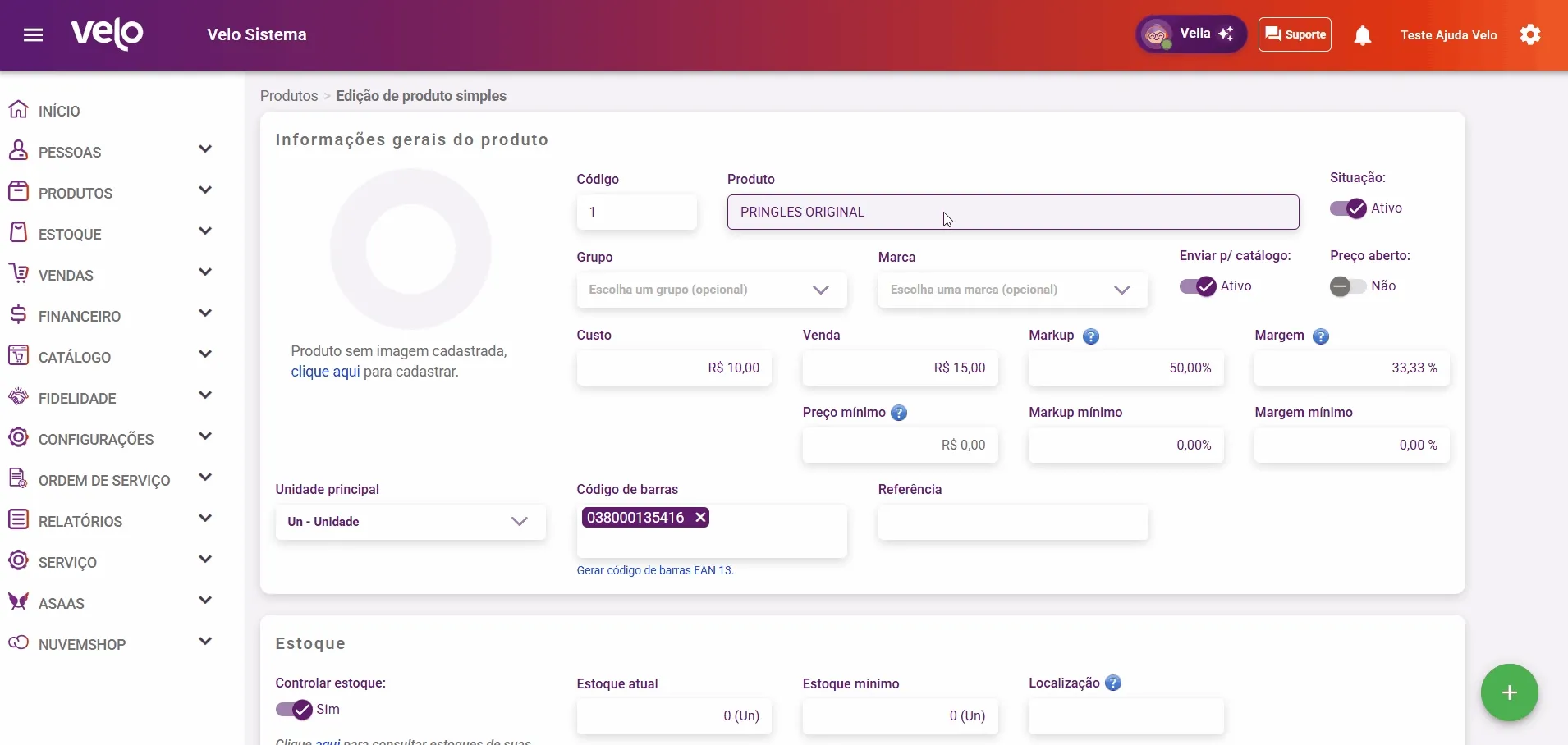The image size is (1568, 745).
Task: Click Gerar código de barras EAN 13 link
Action: (x=655, y=570)
